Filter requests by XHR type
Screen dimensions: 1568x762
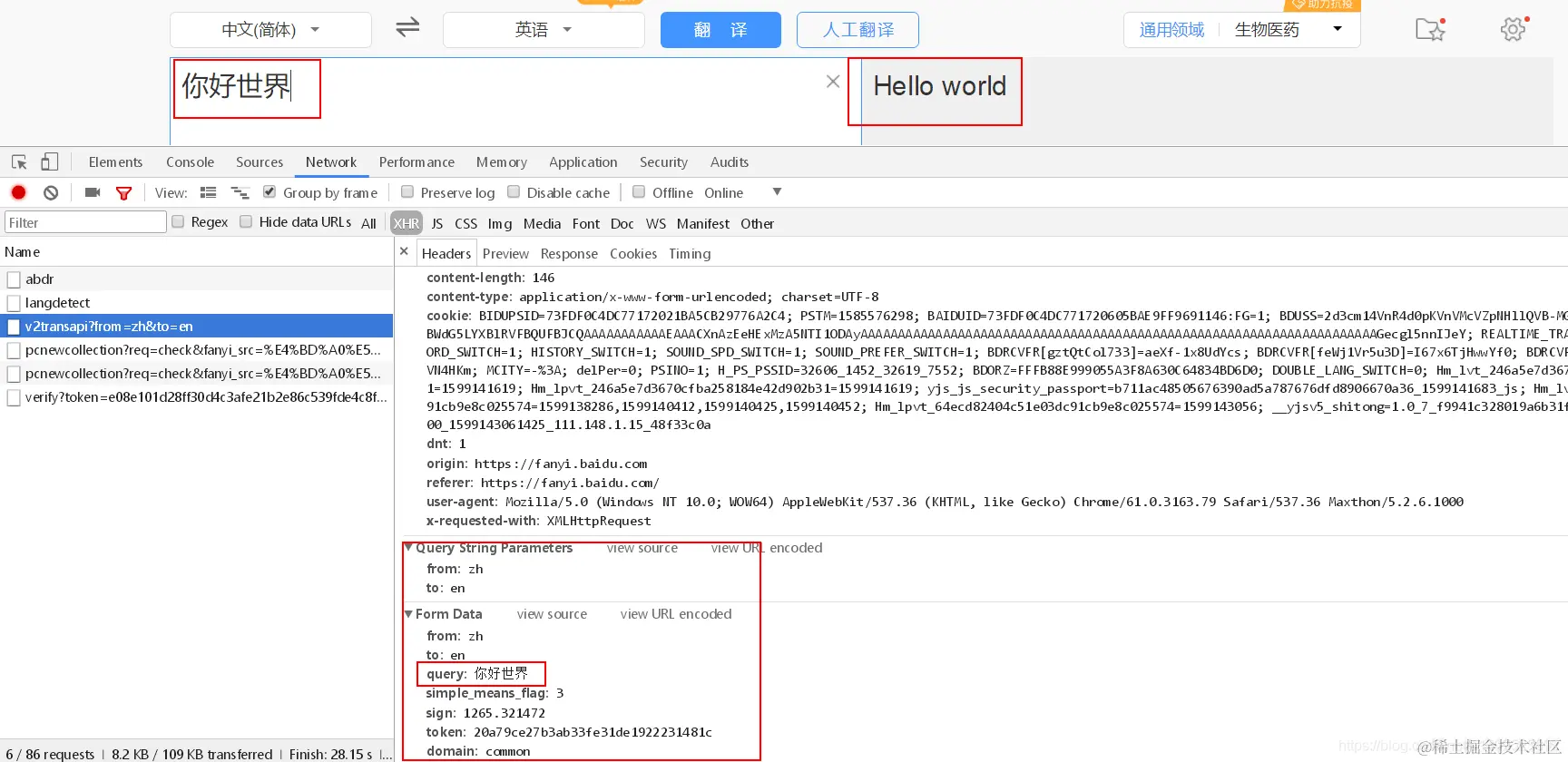coord(407,223)
